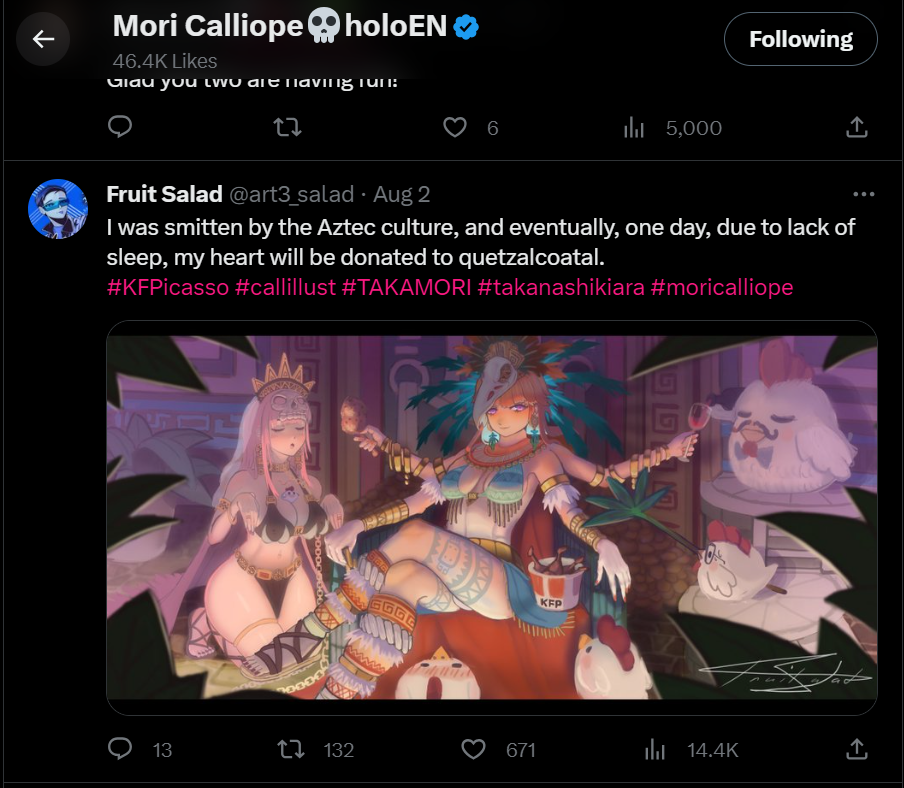Like the Fruit Salad tweet
The width and height of the screenshot is (904, 788).
(x=473, y=749)
